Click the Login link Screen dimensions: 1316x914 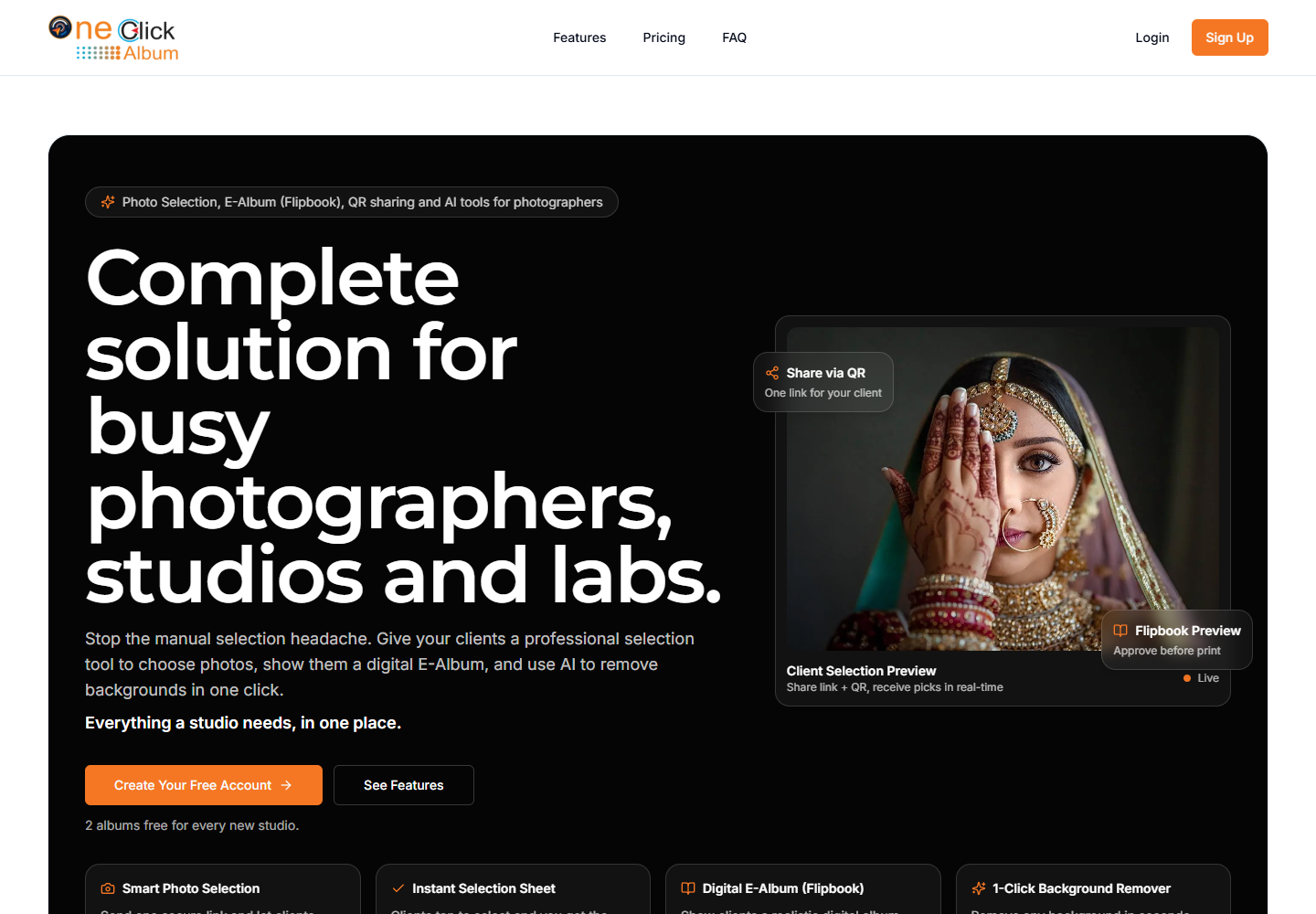[x=1152, y=37]
